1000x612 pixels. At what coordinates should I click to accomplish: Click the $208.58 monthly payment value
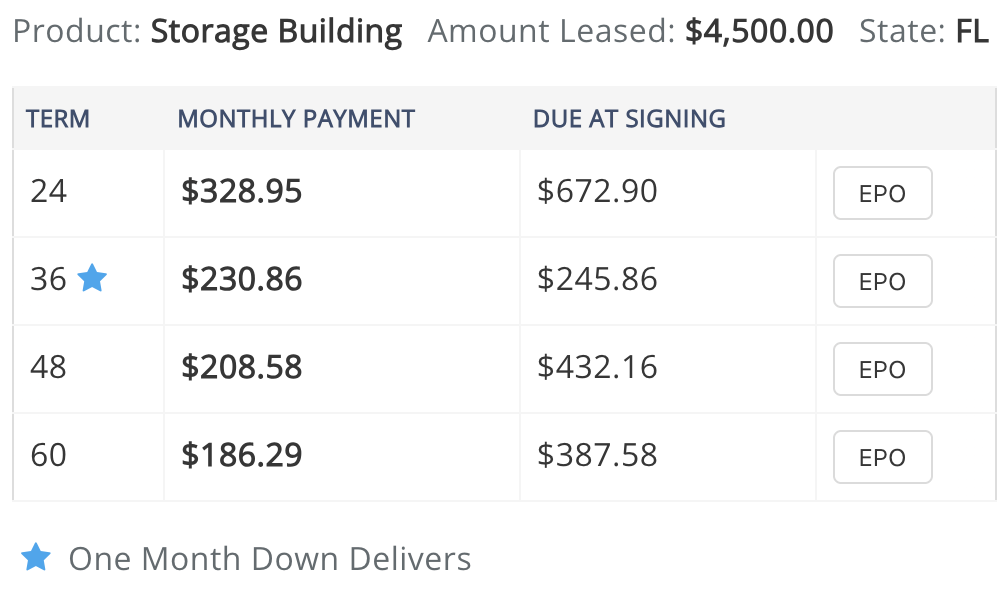click(241, 367)
